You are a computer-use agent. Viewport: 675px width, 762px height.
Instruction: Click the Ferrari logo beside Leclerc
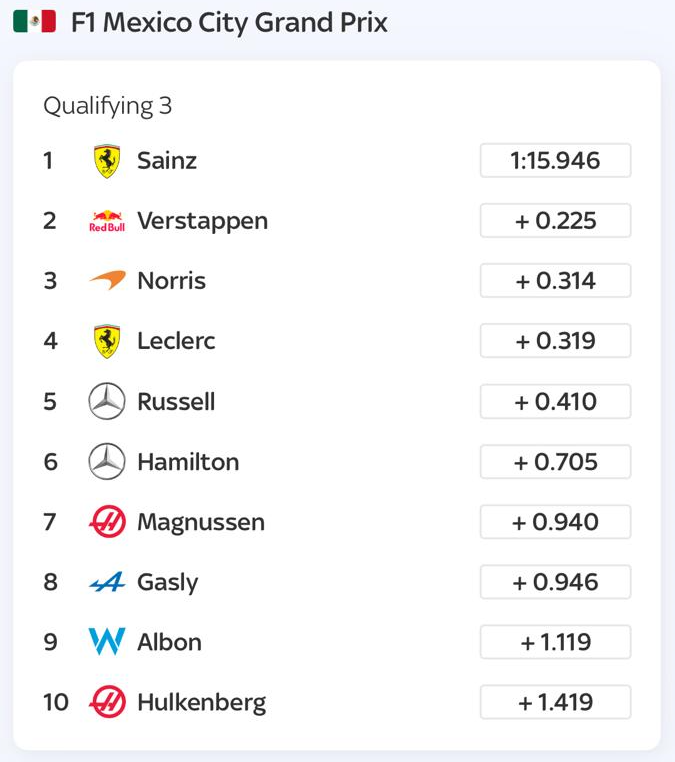pos(107,341)
